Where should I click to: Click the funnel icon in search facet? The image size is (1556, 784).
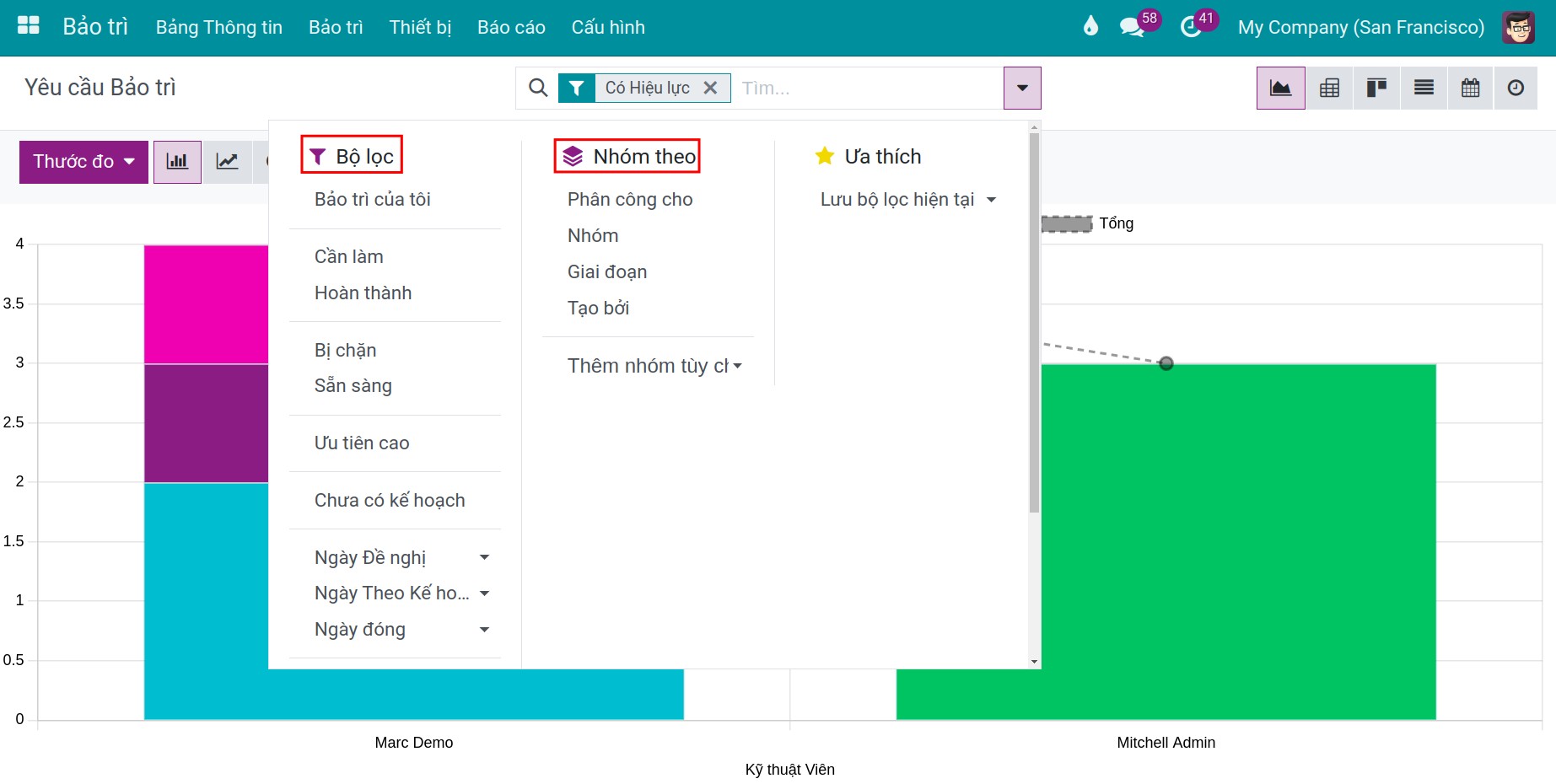(x=577, y=88)
